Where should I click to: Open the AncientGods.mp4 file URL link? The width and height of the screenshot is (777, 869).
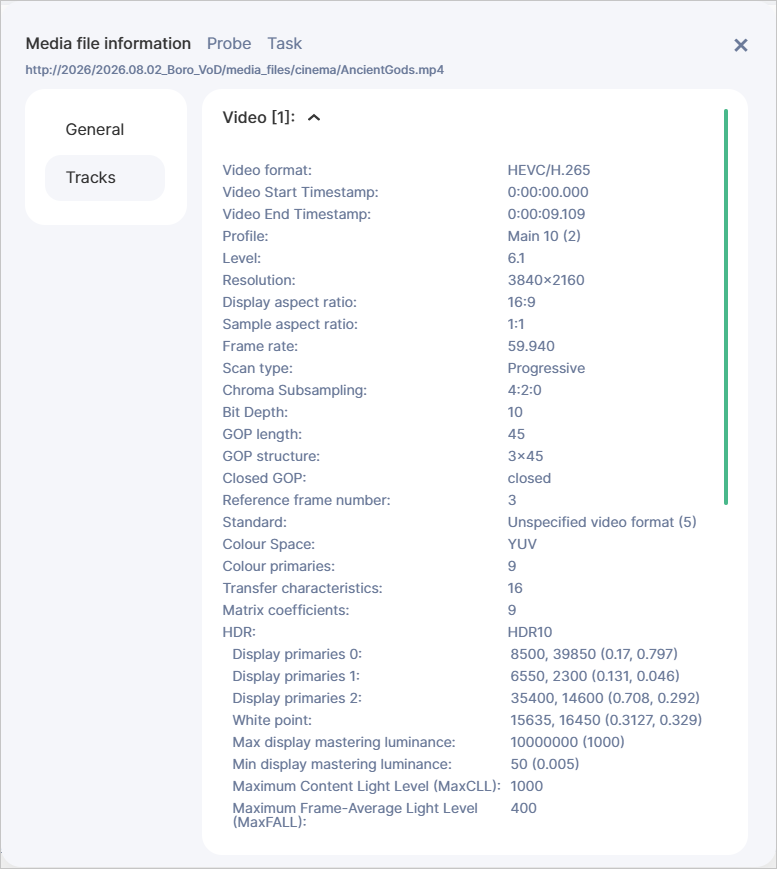234,70
